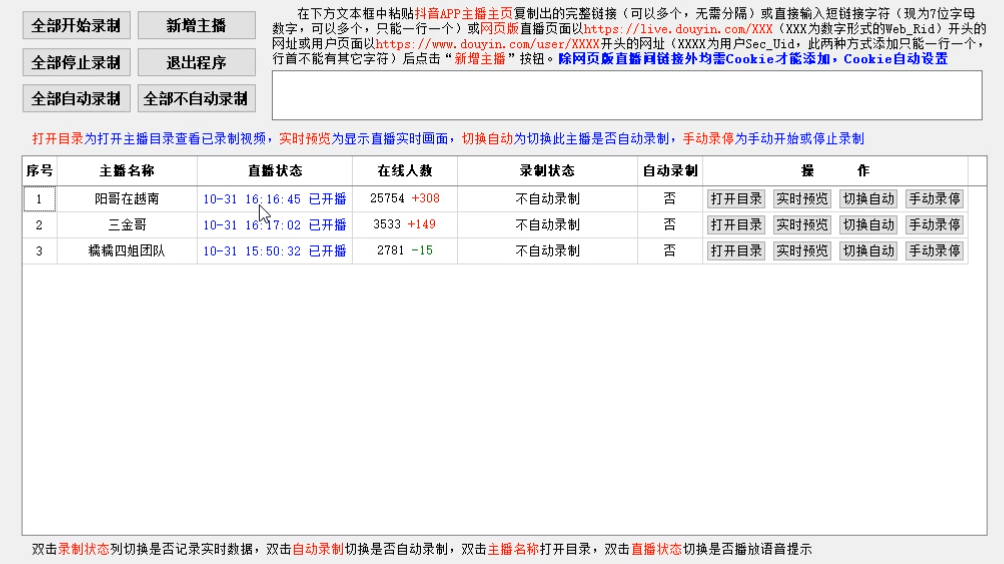Stop all recordings with 全部停止录制
This screenshot has height=564, width=1004.
click(76, 63)
